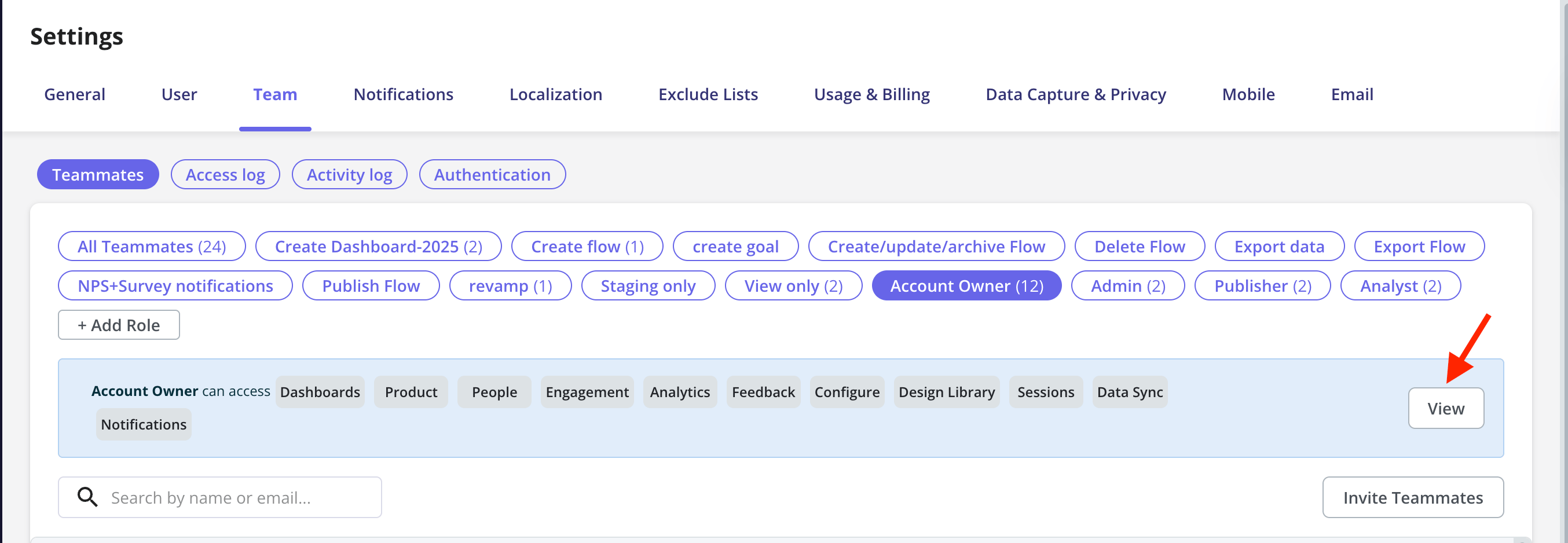This screenshot has width=1568, height=543.
Task: Select the NPS+Survey notifications role
Action: tap(175, 285)
